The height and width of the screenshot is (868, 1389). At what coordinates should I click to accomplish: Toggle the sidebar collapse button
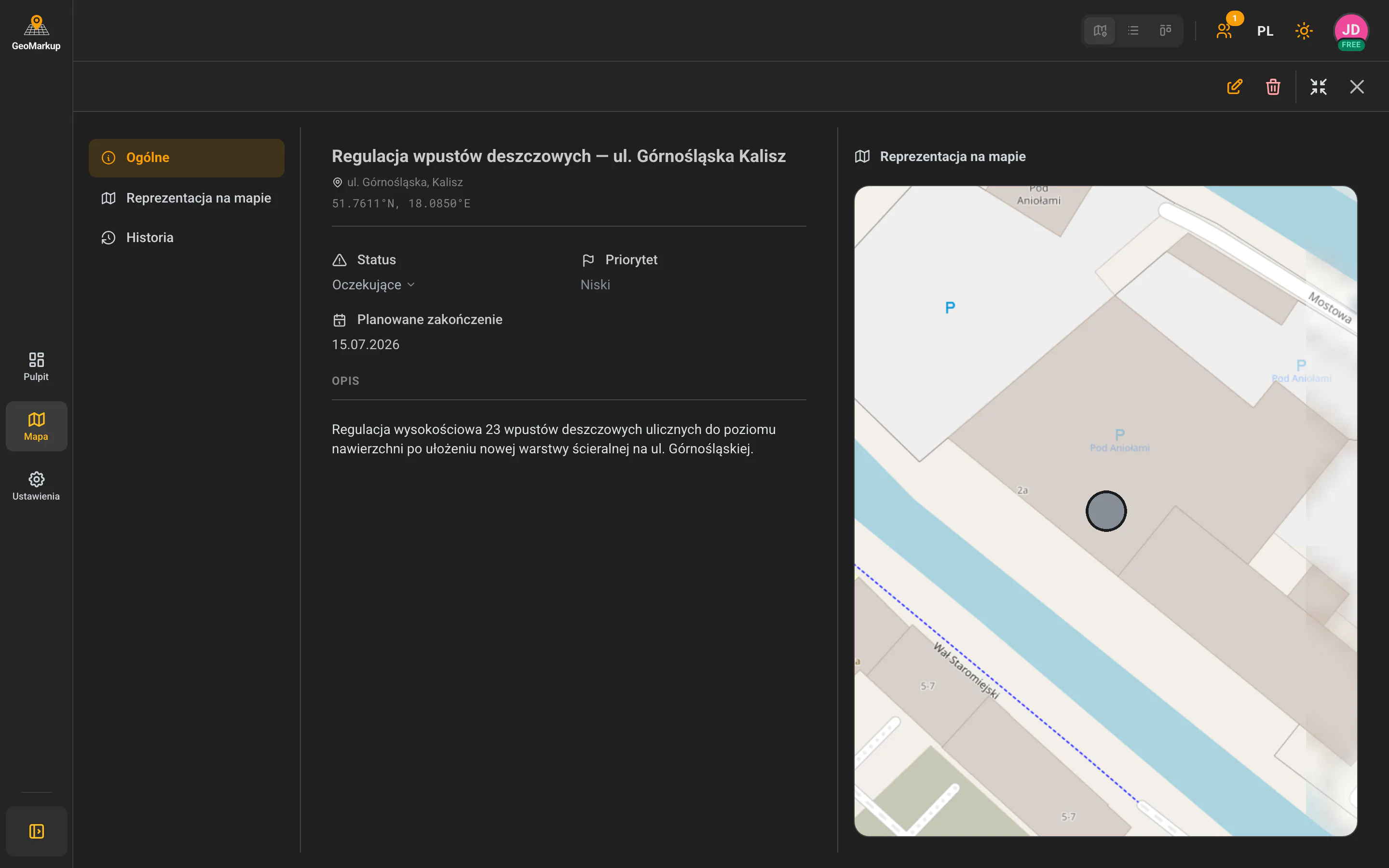[36, 831]
